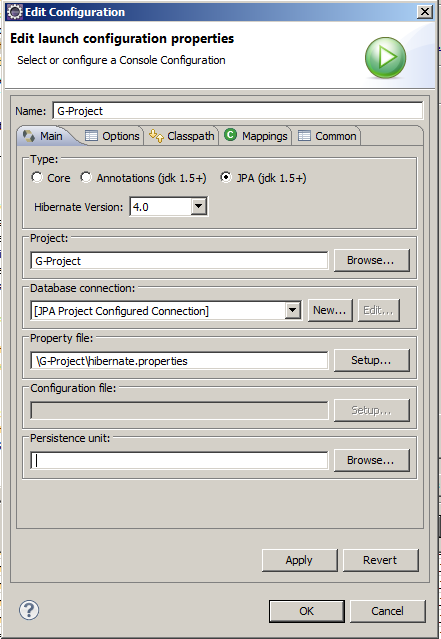Select Annotations (jdk 1.5+) radio button
Viewport: 441px width, 639px height.
coord(86,178)
